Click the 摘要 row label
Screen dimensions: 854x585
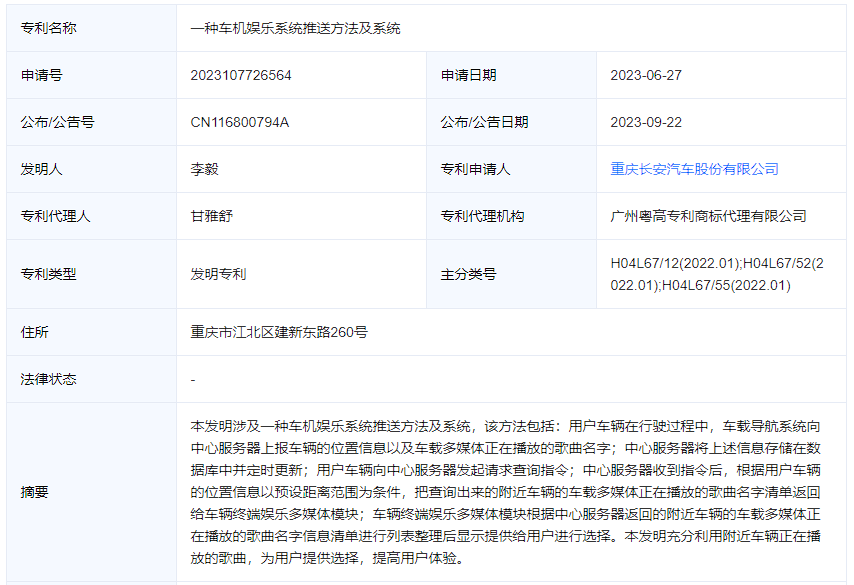(x=34, y=491)
